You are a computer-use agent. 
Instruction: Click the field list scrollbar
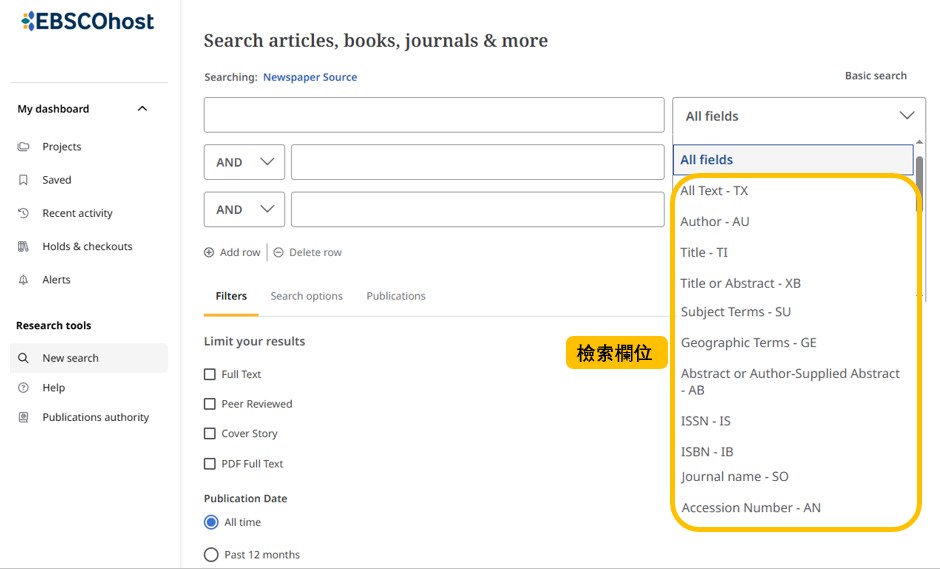coord(919,179)
